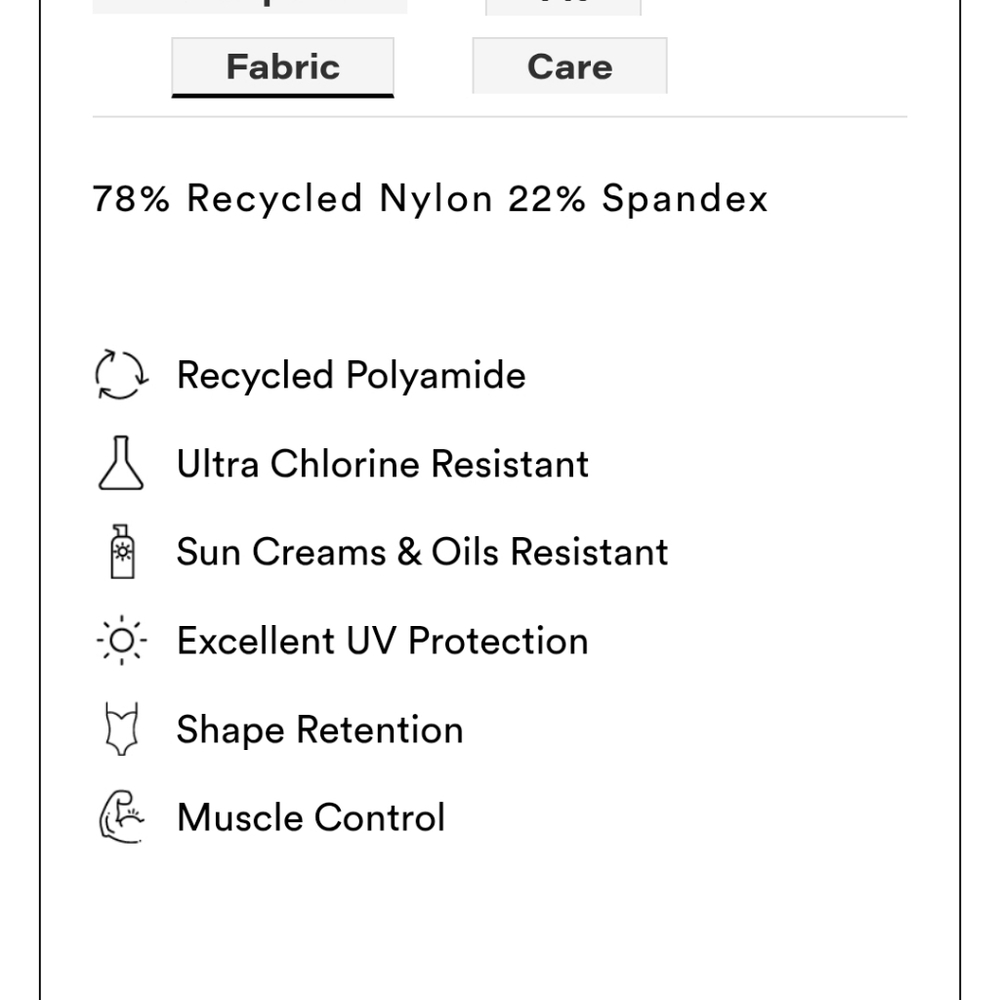Click the chlorine flask icon

point(121,463)
